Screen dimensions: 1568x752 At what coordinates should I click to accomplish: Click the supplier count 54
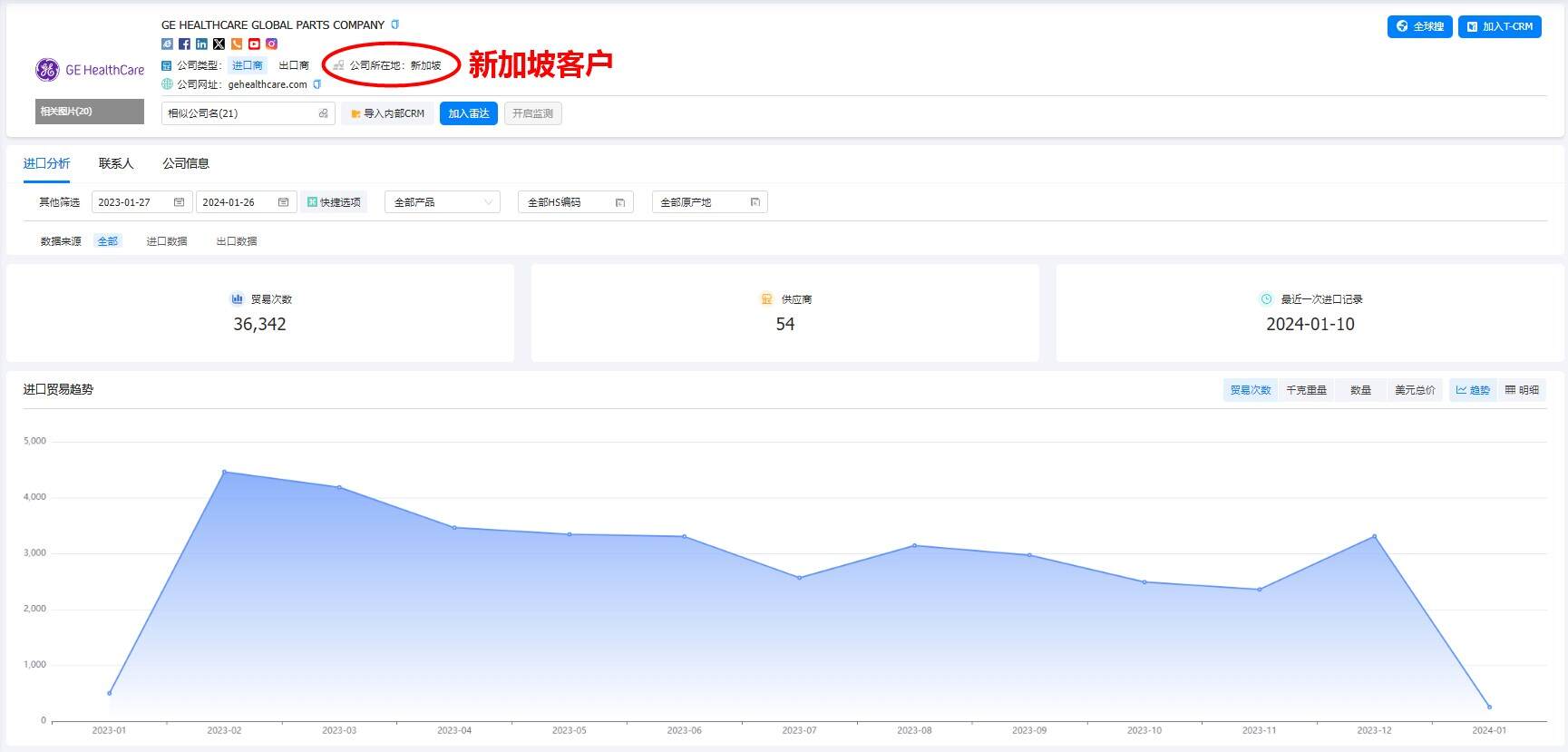pos(785,324)
